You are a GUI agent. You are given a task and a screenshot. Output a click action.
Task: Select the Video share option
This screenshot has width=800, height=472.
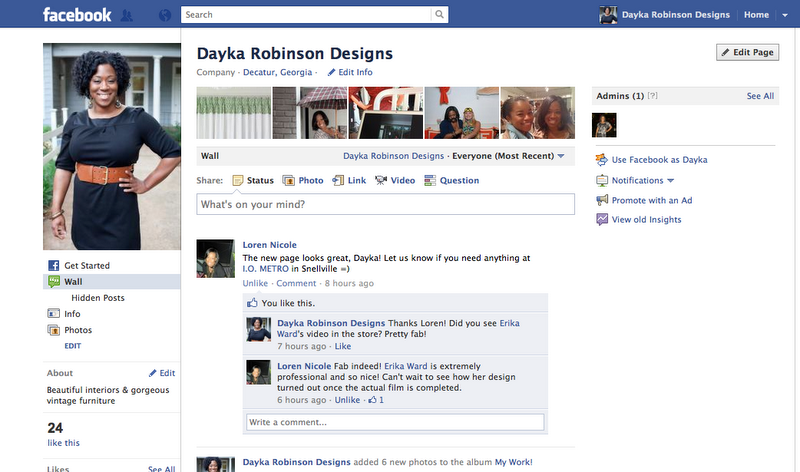pyautogui.click(x=395, y=181)
